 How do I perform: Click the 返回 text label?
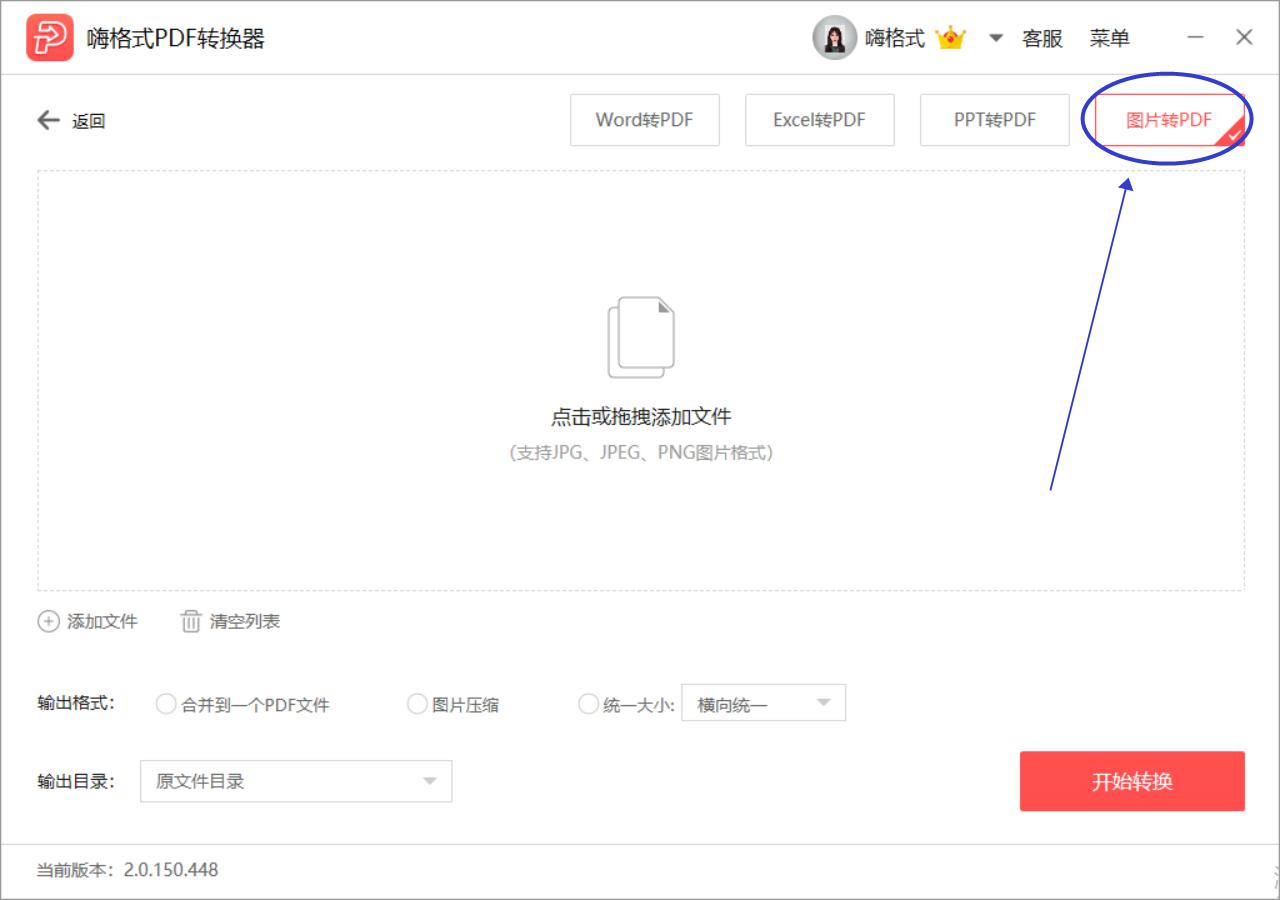pos(88,122)
